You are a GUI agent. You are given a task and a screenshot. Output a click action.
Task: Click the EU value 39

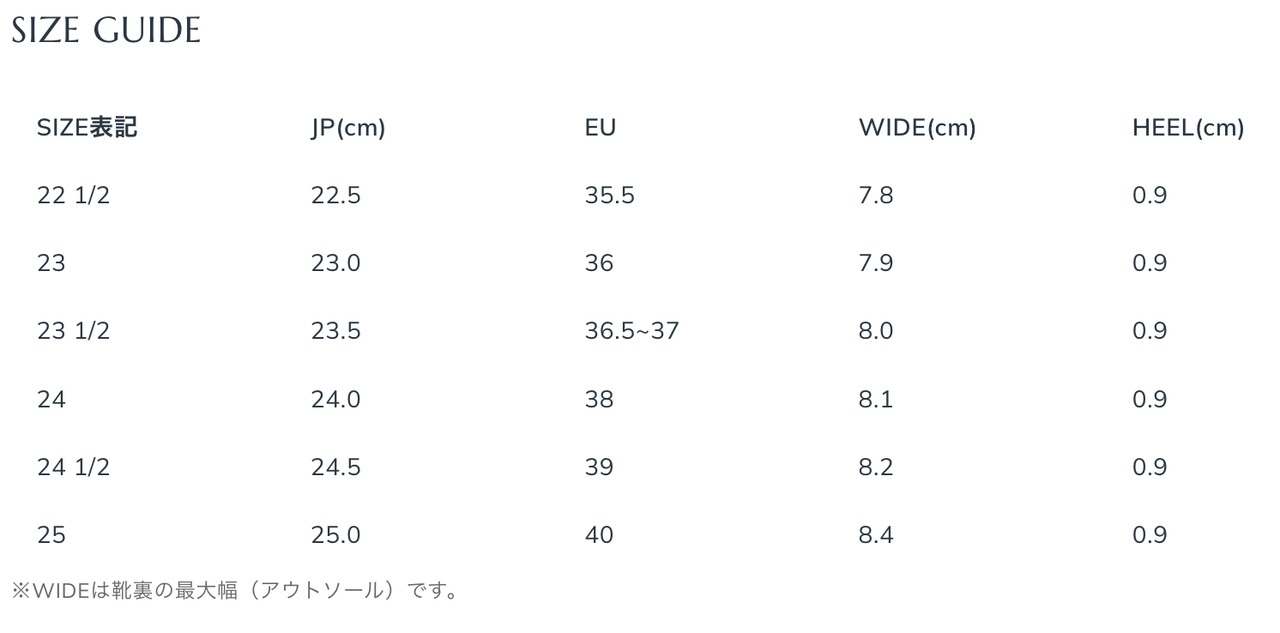point(599,467)
